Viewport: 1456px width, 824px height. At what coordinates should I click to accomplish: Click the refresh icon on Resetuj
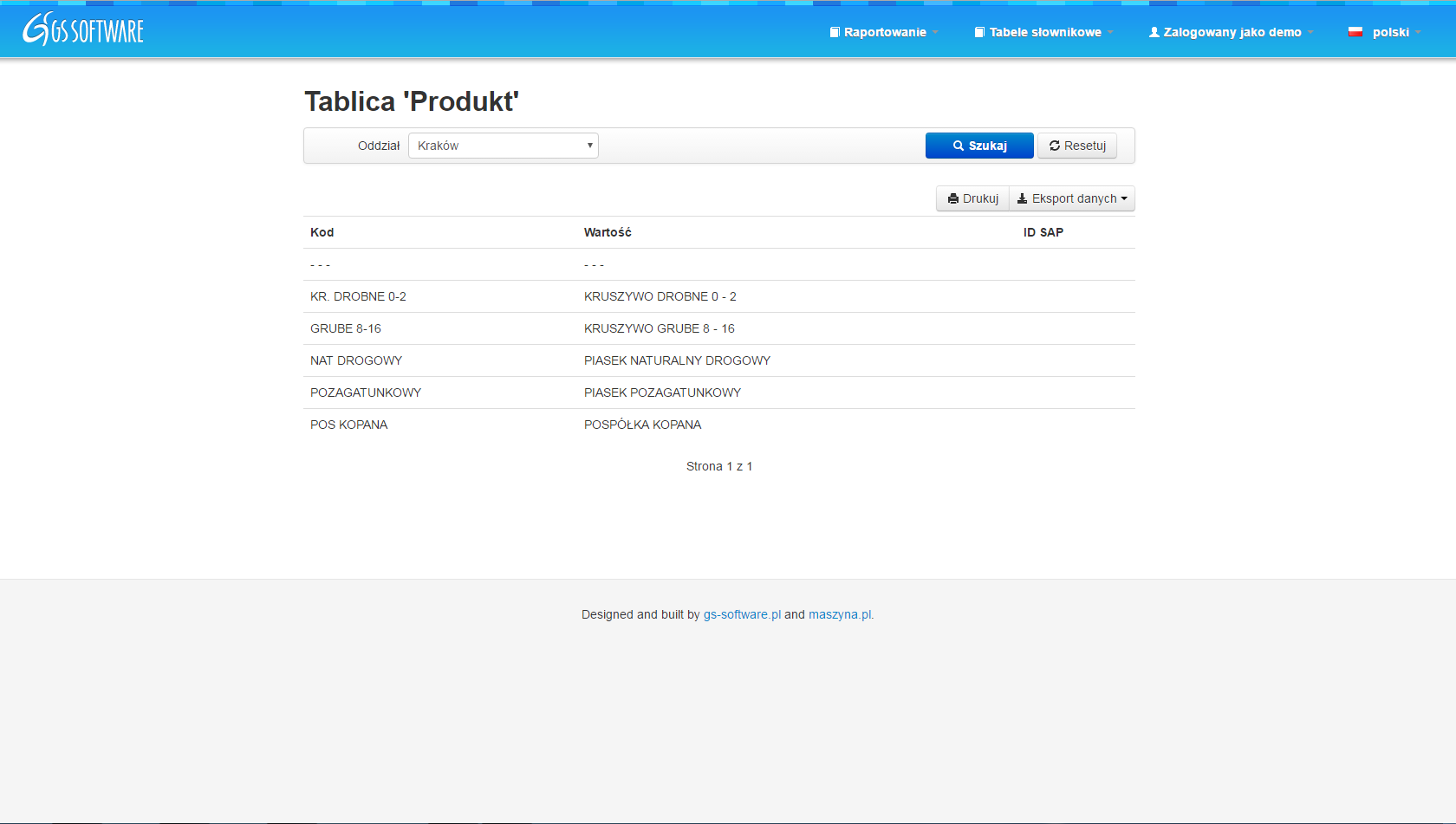(1055, 146)
